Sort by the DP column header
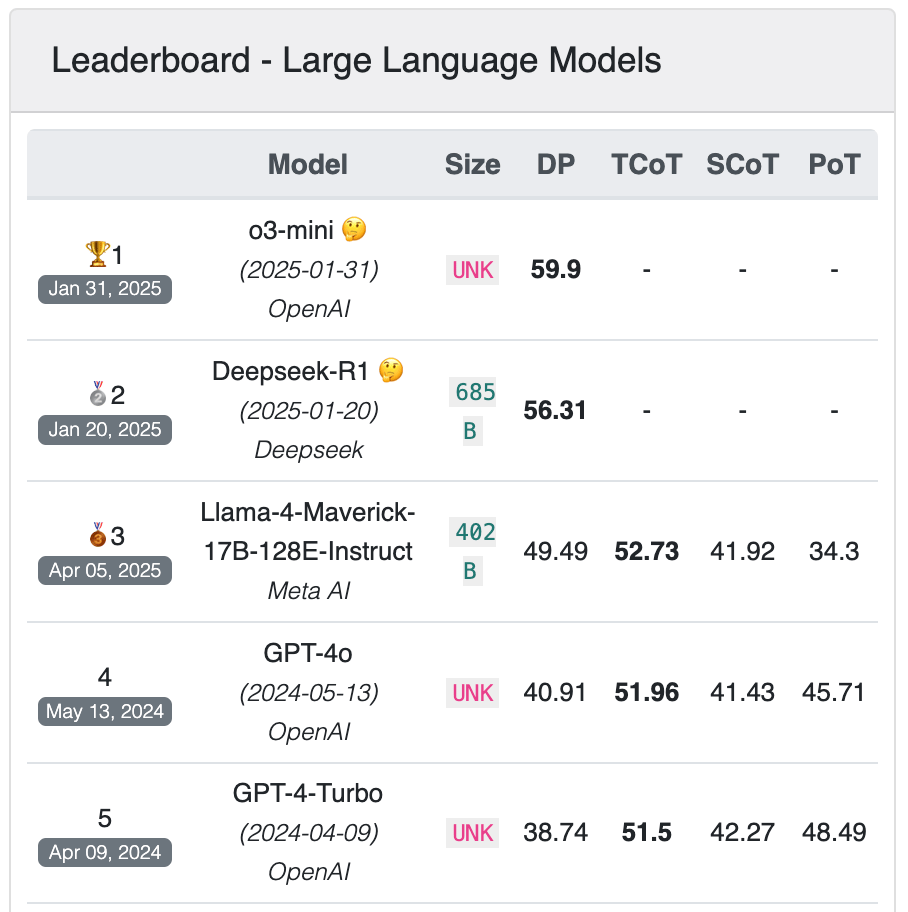Viewport: 908px width, 912px height. point(556,165)
